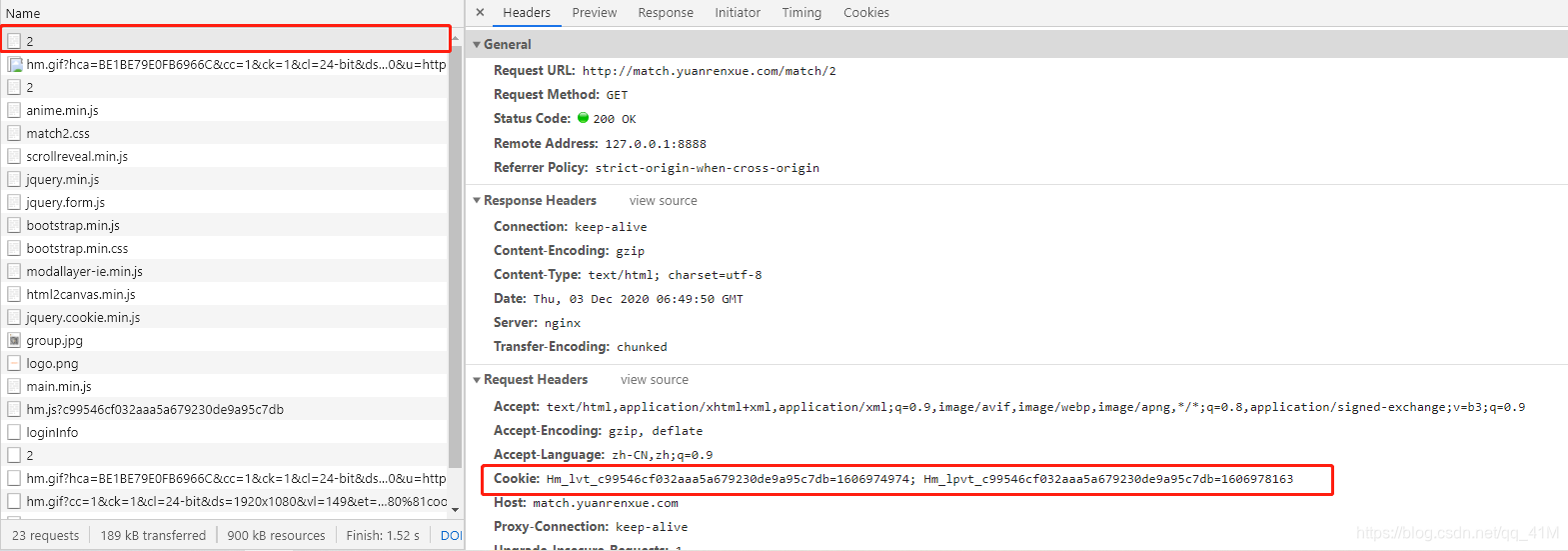Close the request details panel
Image resolution: width=1568 pixels, height=551 pixels.
[480, 12]
